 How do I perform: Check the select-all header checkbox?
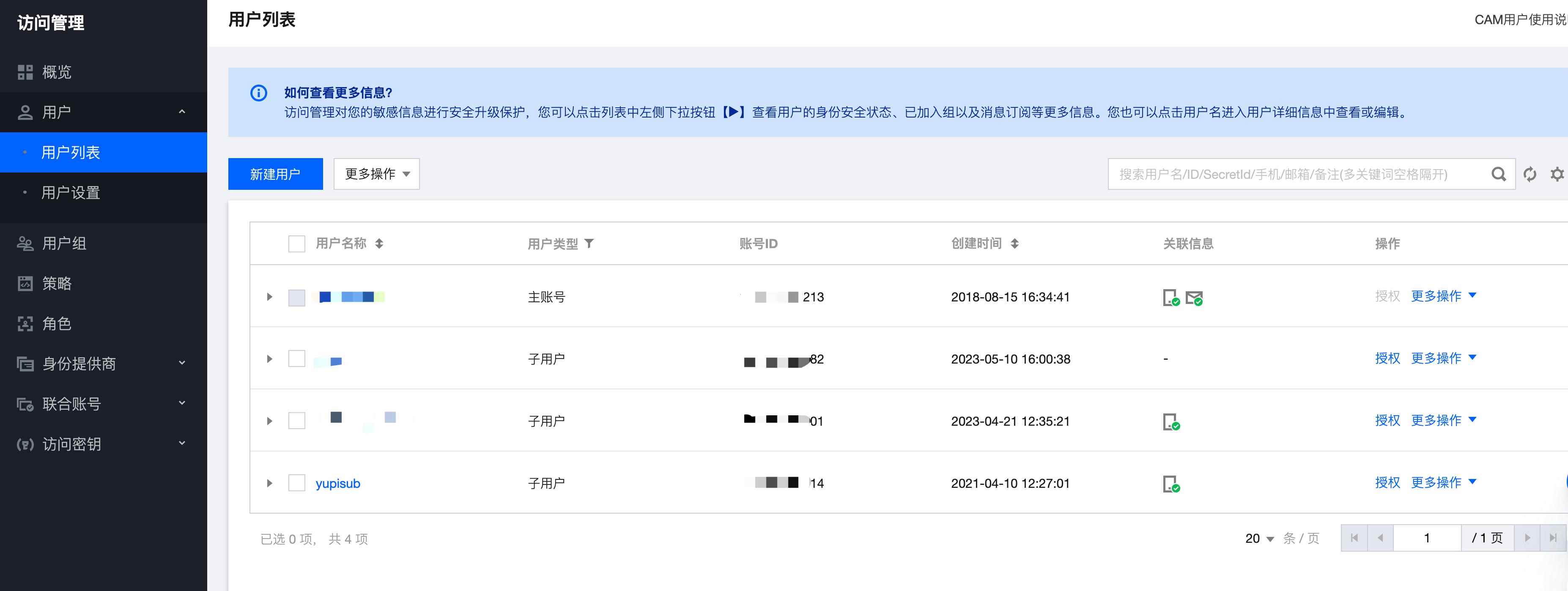pyautogui.click(x=296, y=244)
